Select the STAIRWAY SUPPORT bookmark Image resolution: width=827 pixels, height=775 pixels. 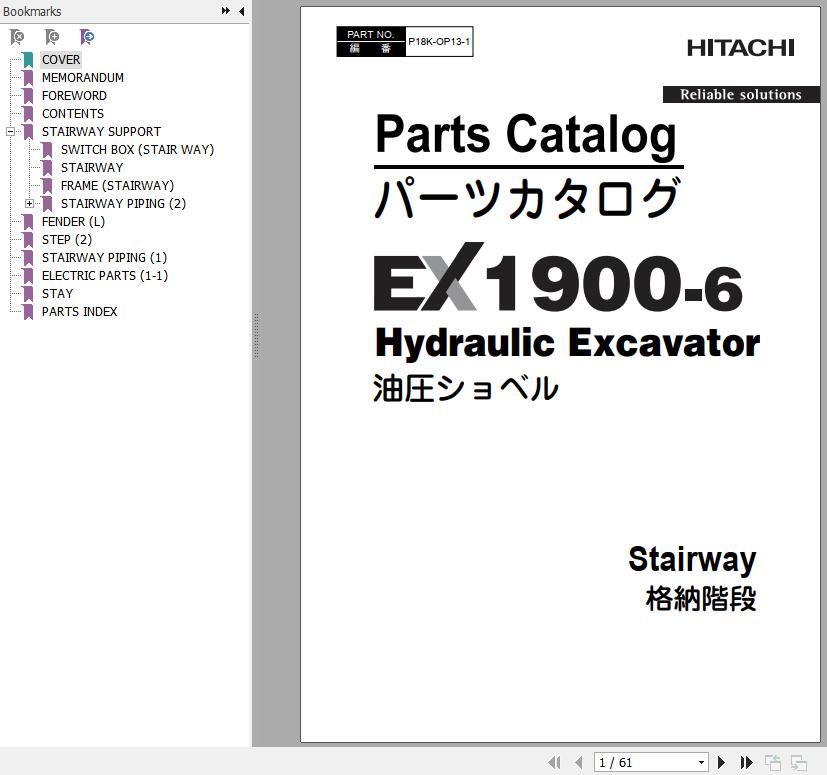click(x=101, y=131)
